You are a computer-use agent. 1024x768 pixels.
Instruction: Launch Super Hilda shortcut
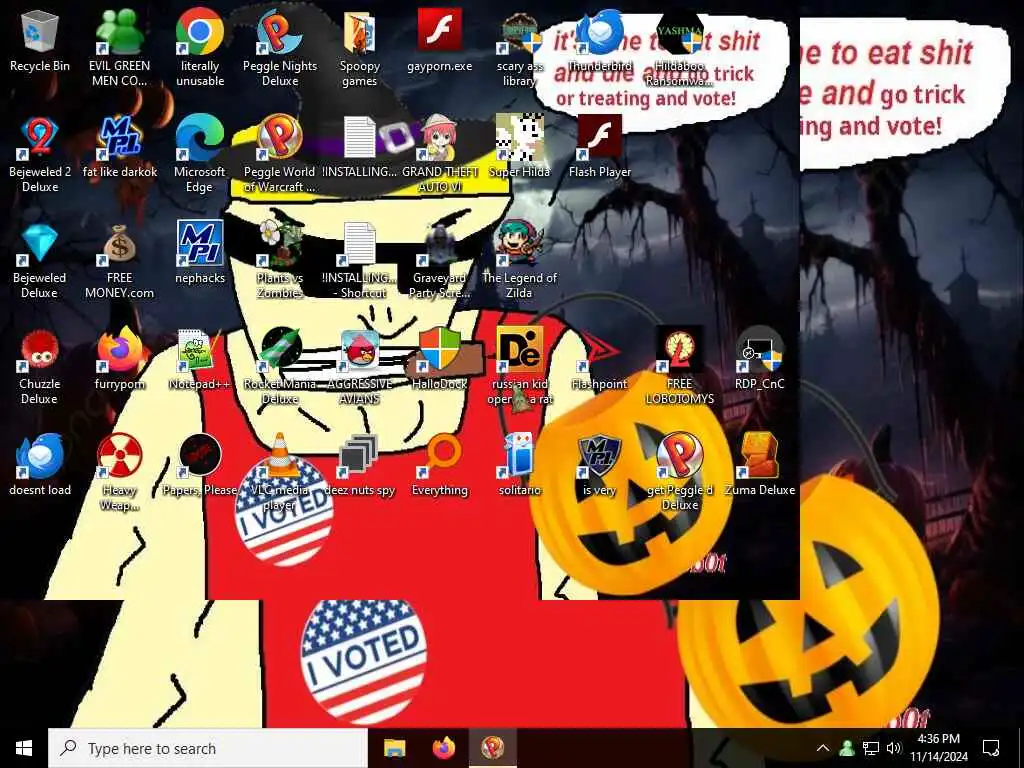(520, 147)
